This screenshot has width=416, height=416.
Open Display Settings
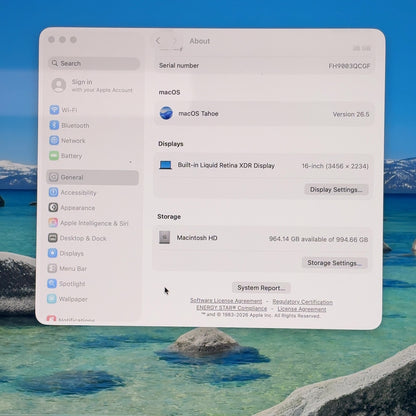coord(336,189)
